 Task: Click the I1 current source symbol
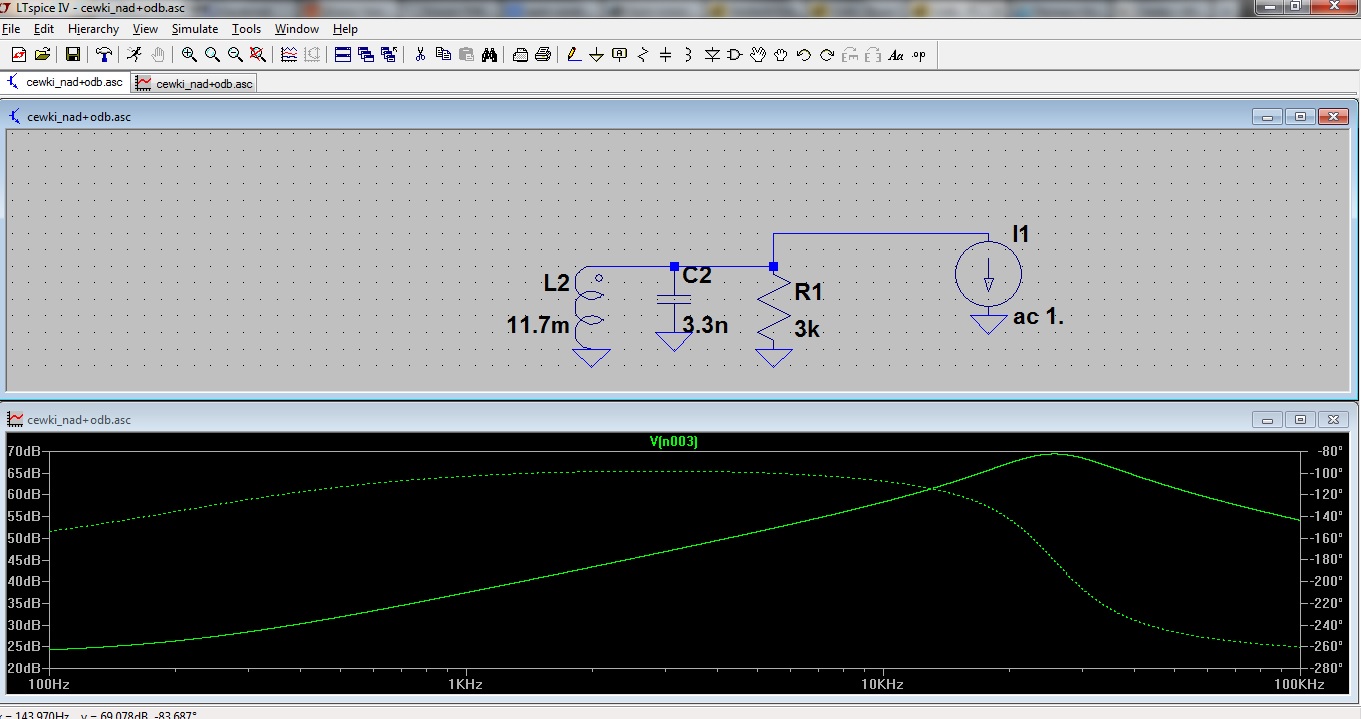[988, 272]
